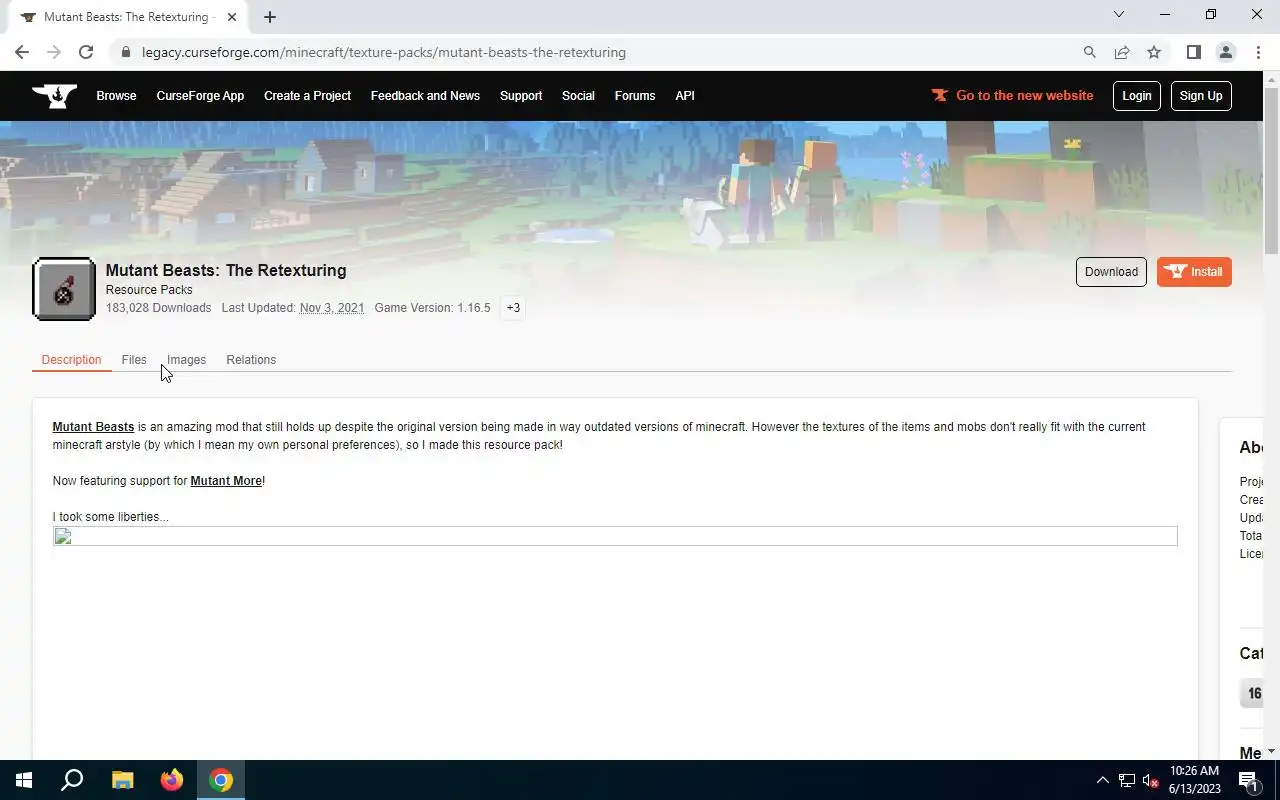Go to Forums

point(635,96)
